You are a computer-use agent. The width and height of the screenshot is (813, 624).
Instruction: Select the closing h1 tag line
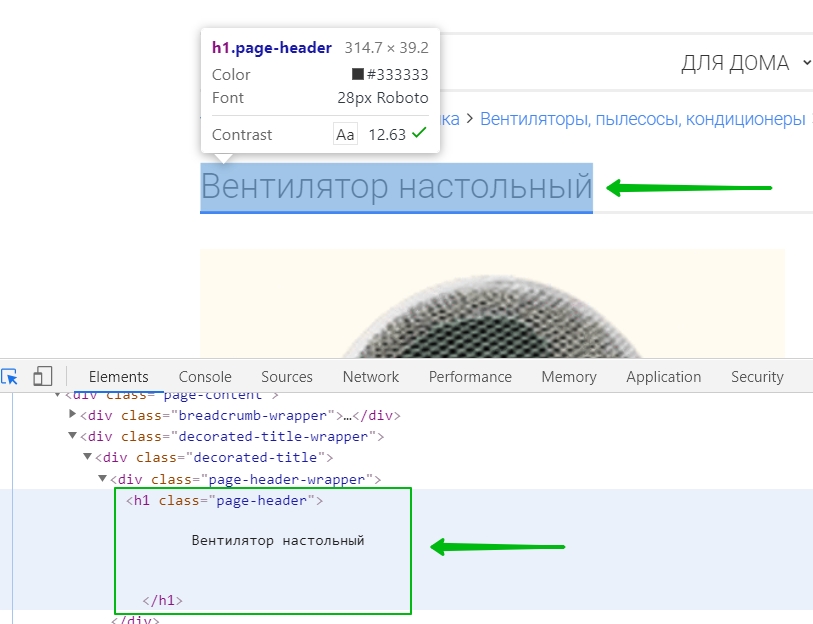tap(162, 601)
